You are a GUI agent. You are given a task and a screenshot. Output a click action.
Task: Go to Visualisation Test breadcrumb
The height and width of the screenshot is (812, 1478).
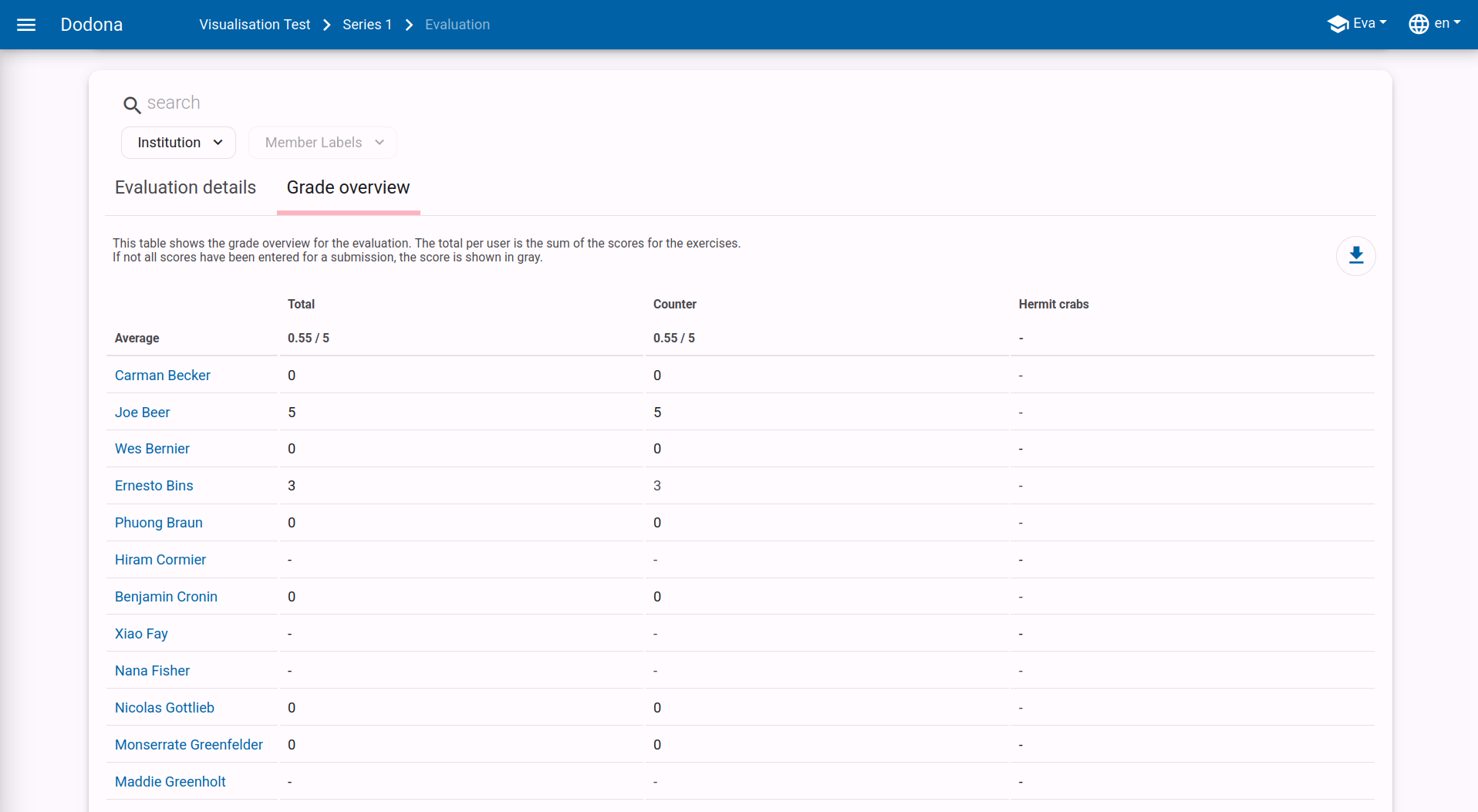pyautogui.click(x=255, y=25)
